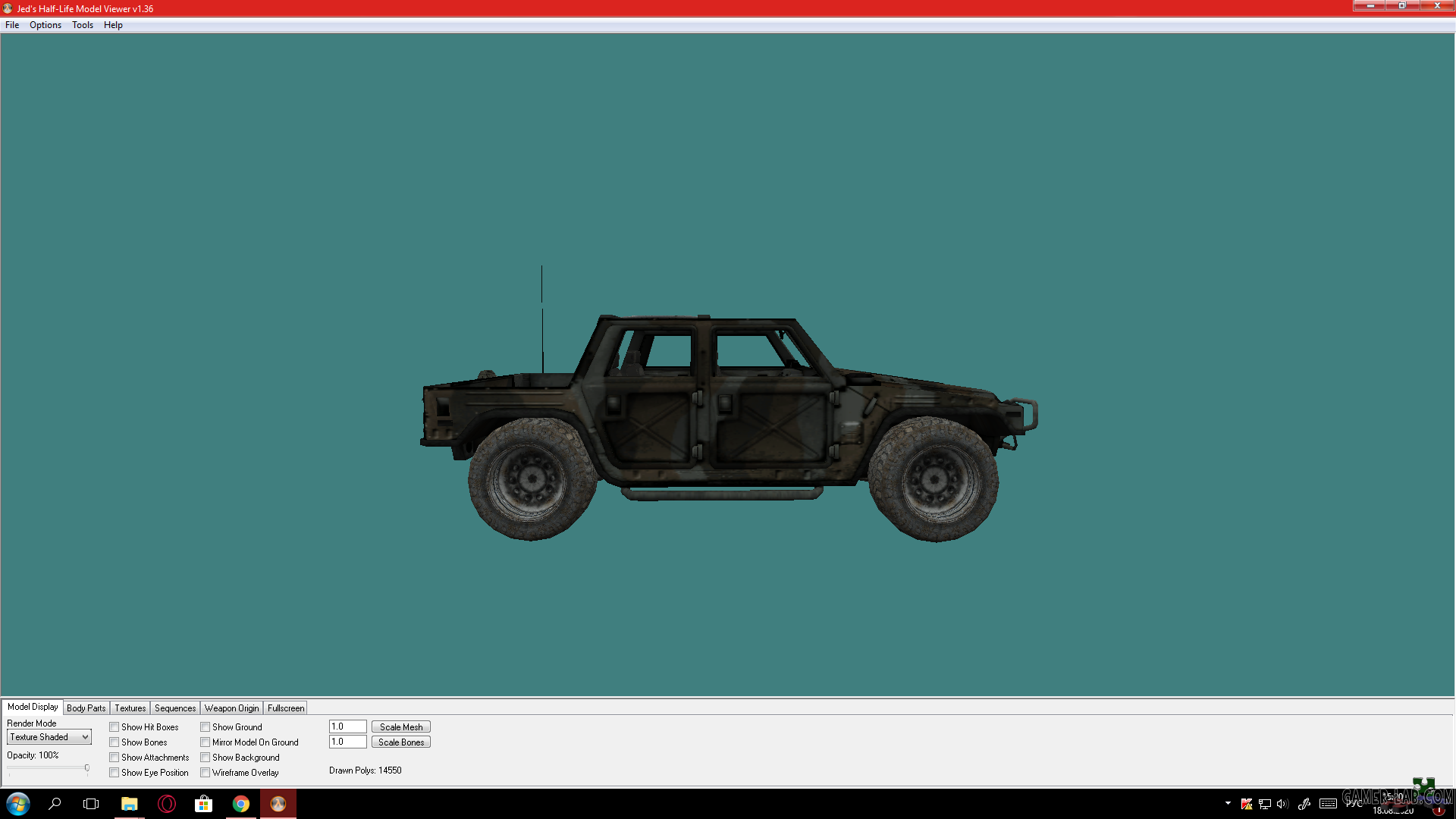Minimize the model viewer window
This screenshot has height=819, width=1456.
tap(1370, 6)
